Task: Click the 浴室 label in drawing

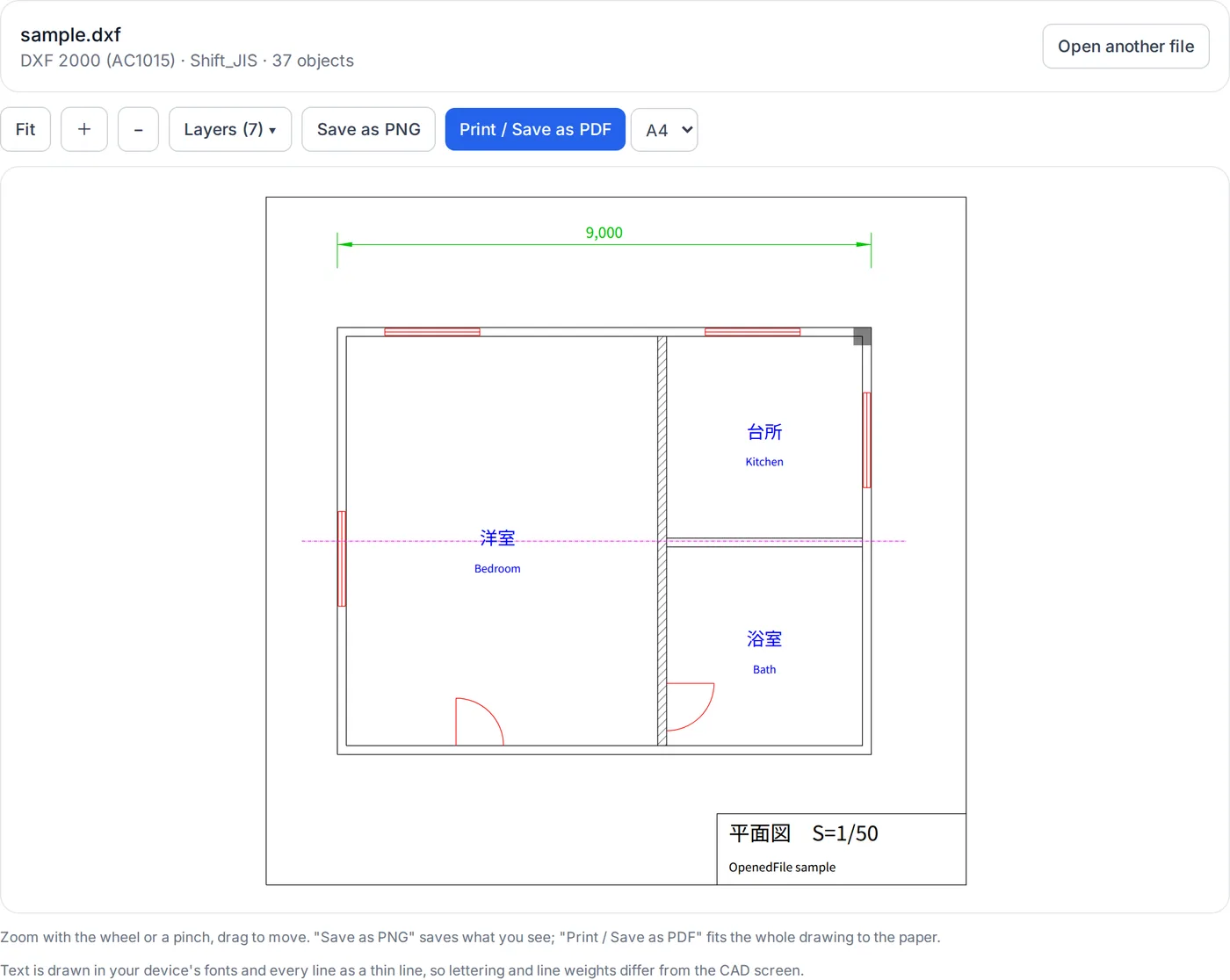Action: (x=764, y=639)
